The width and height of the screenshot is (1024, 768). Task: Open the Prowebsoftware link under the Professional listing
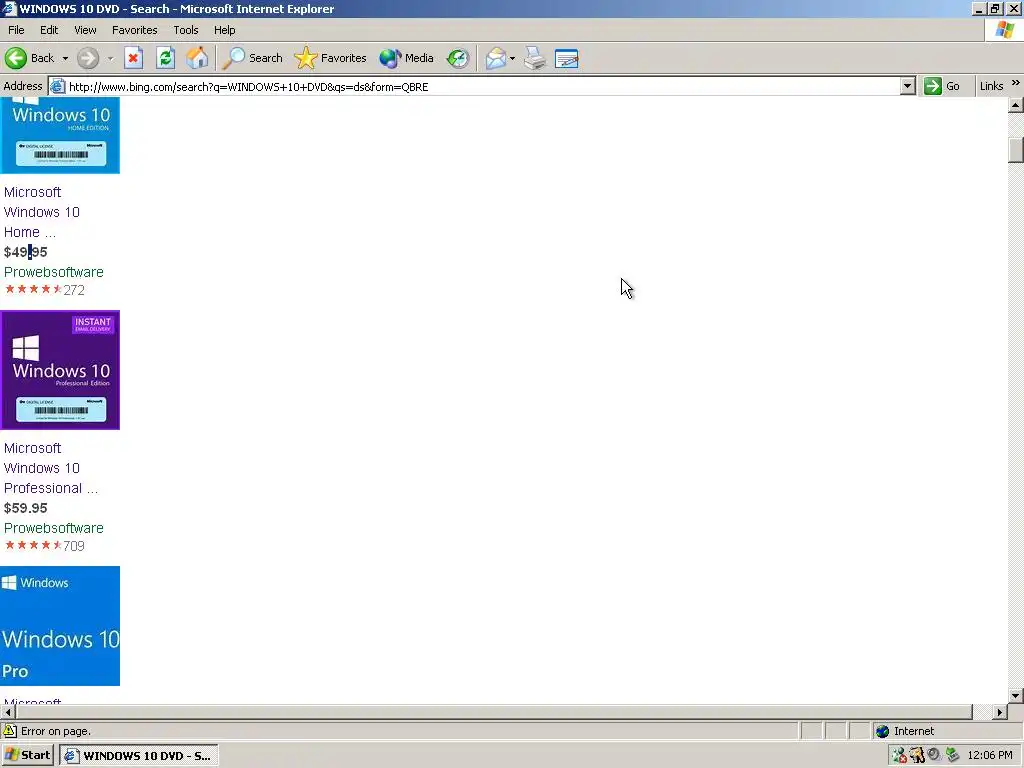click(x=54, y=528)
